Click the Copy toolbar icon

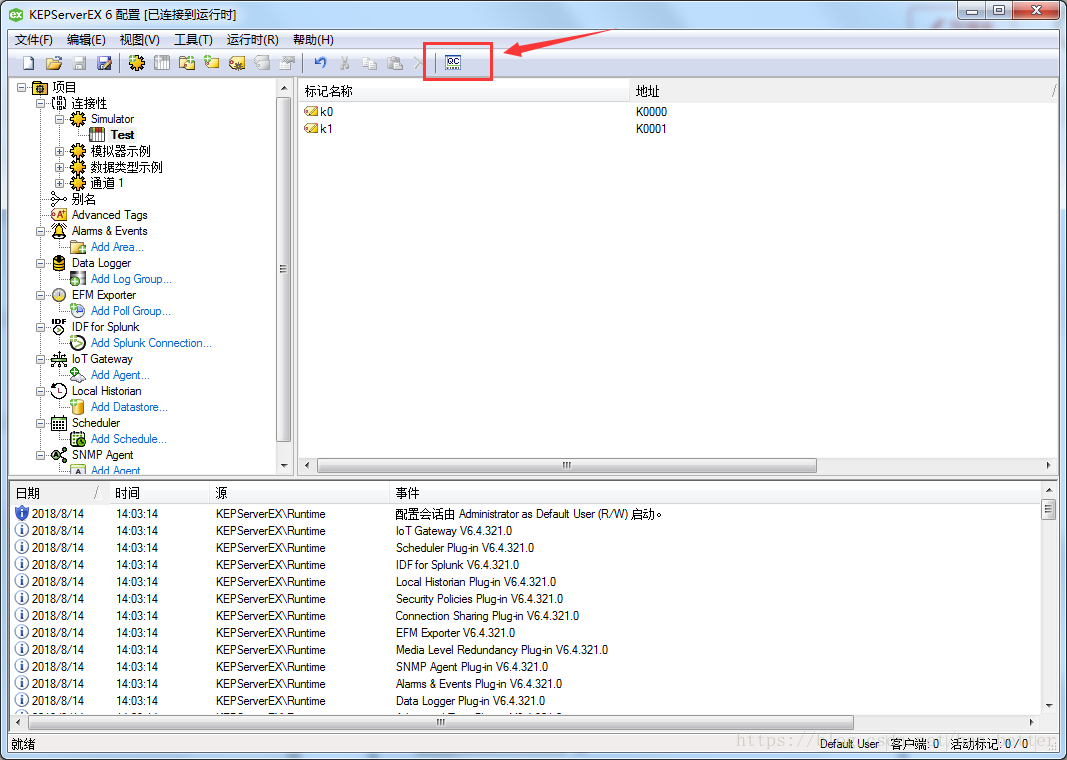tap(370, 63)
